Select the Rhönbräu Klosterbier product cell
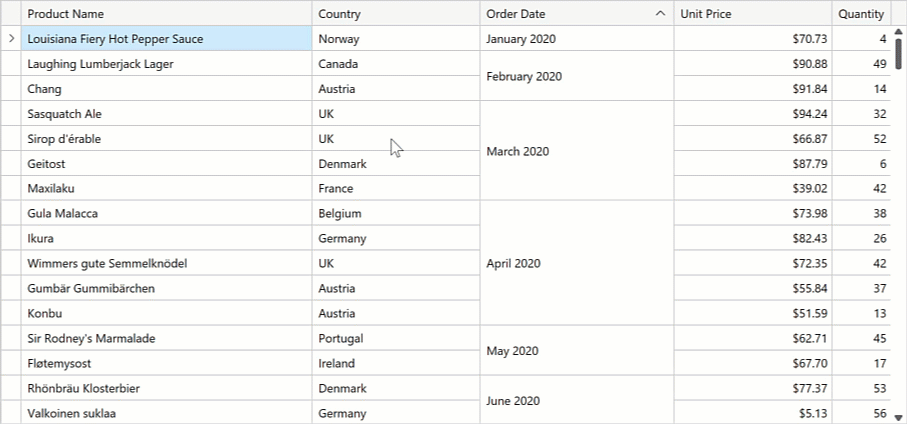Screen dimensions: 907x424 pyautogui.click(x=166, y=389)
